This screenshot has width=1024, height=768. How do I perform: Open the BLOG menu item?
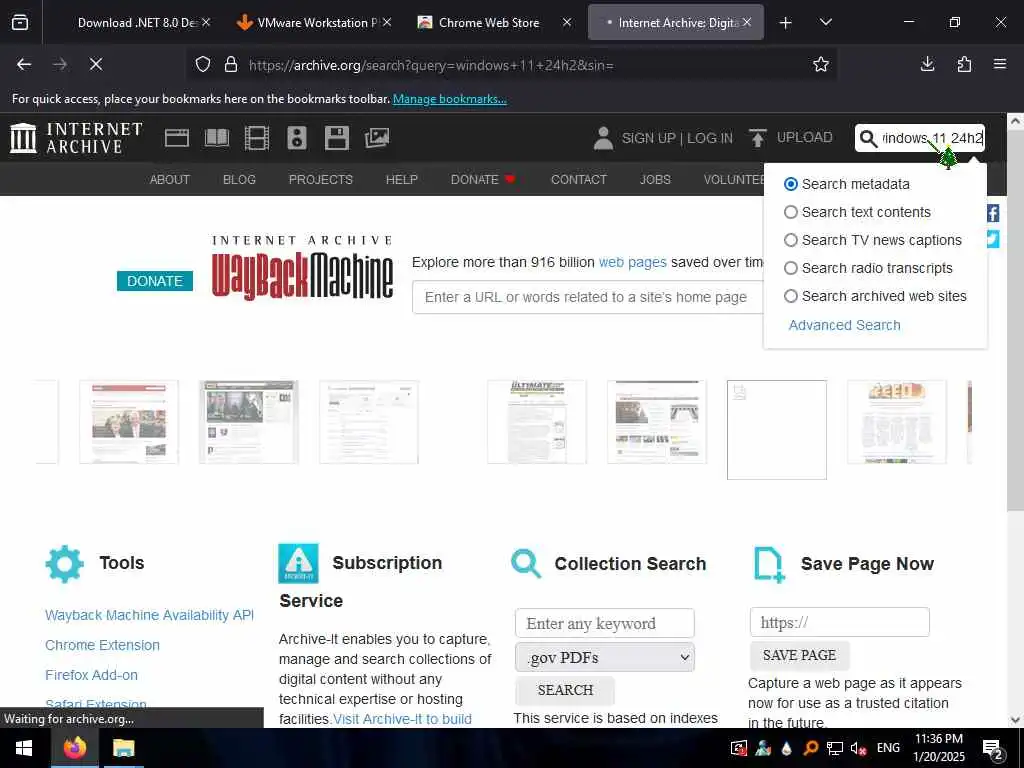pyautogui.click(x=239, y=180)
